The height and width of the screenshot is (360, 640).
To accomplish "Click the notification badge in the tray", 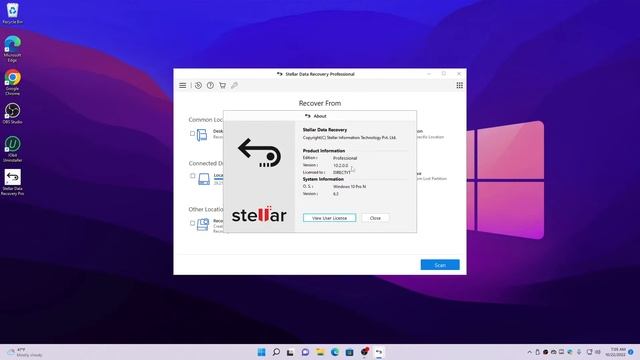I will (x=631, y=352).
